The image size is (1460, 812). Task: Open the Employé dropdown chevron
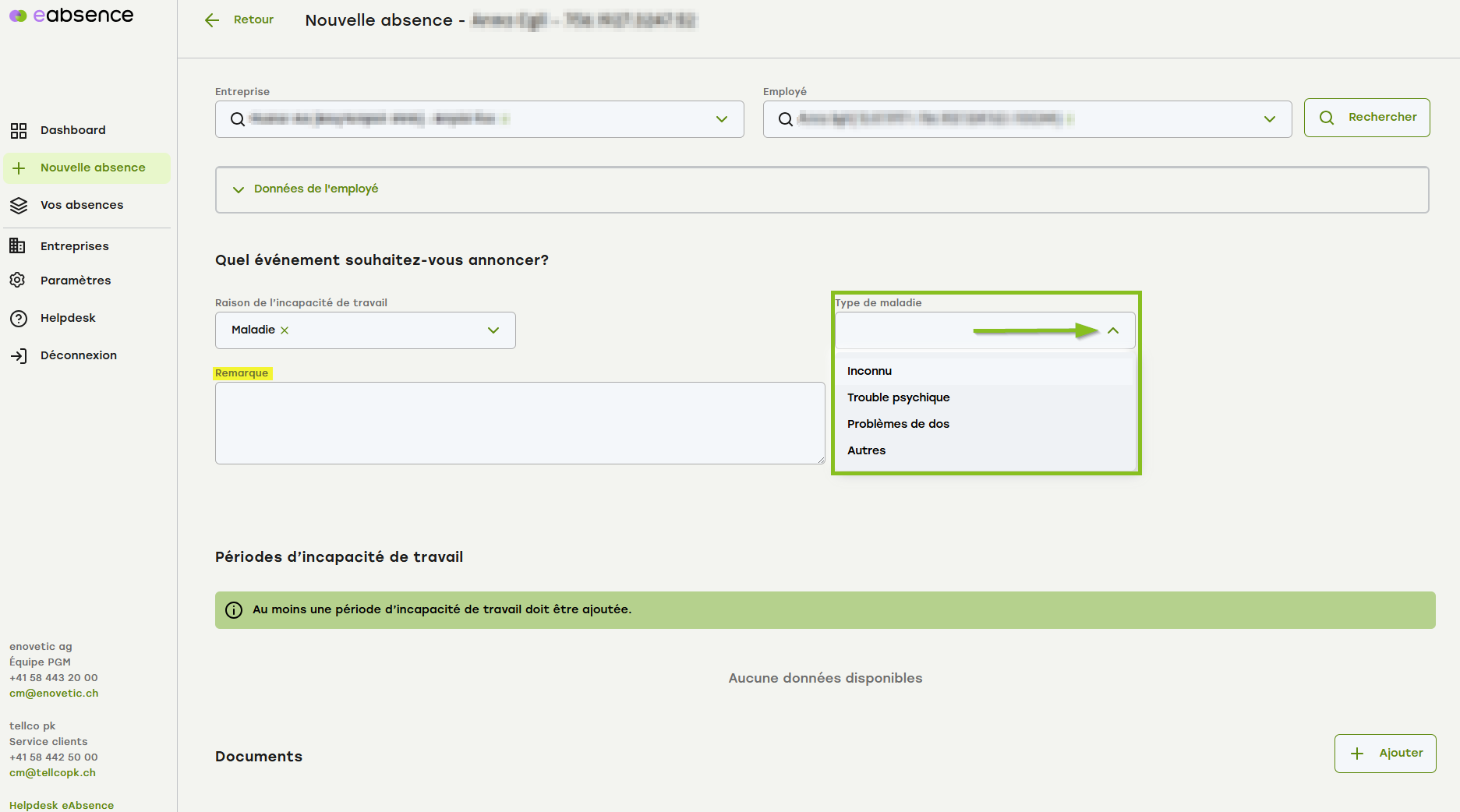click(x=1270, y=119)
